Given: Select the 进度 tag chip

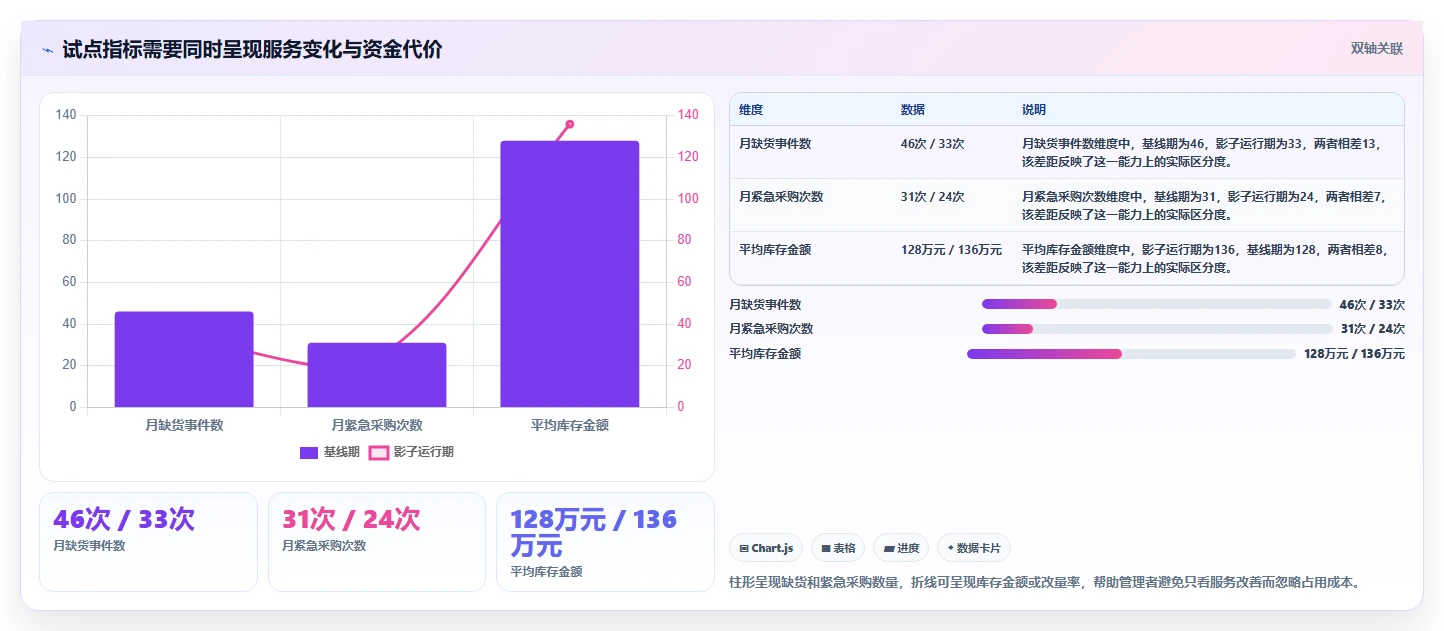Looking at the screenshot, I should [901, 548].
